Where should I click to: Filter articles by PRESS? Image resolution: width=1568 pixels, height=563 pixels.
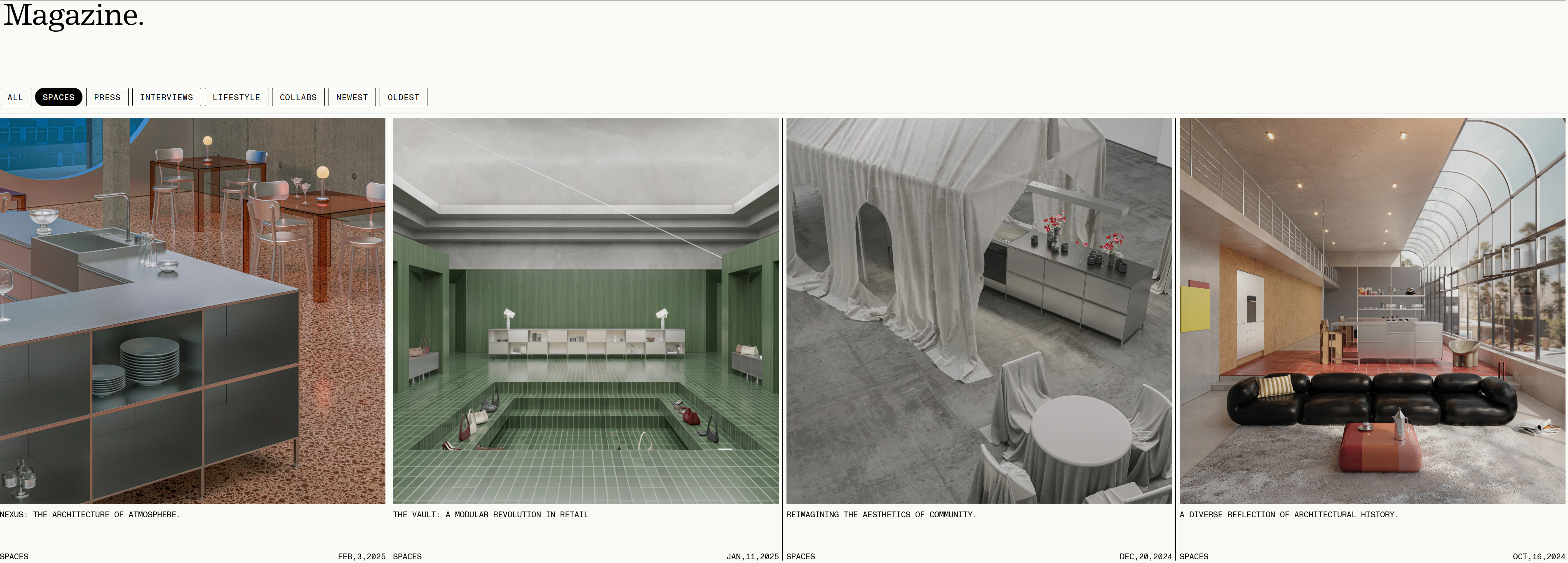[x=107, y=97]
